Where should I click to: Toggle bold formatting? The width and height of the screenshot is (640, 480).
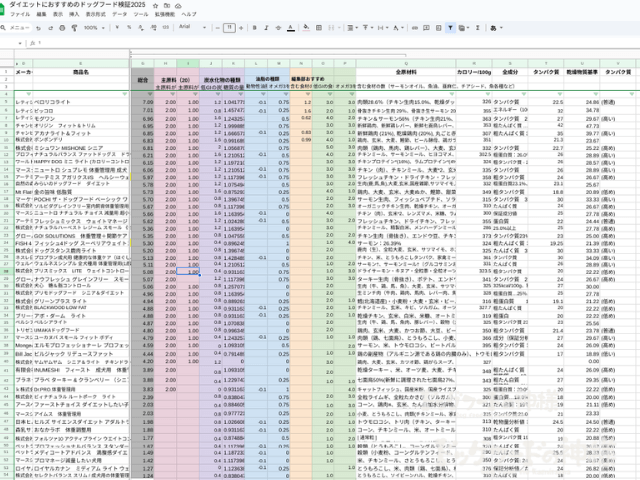click(x=255, y=28)
